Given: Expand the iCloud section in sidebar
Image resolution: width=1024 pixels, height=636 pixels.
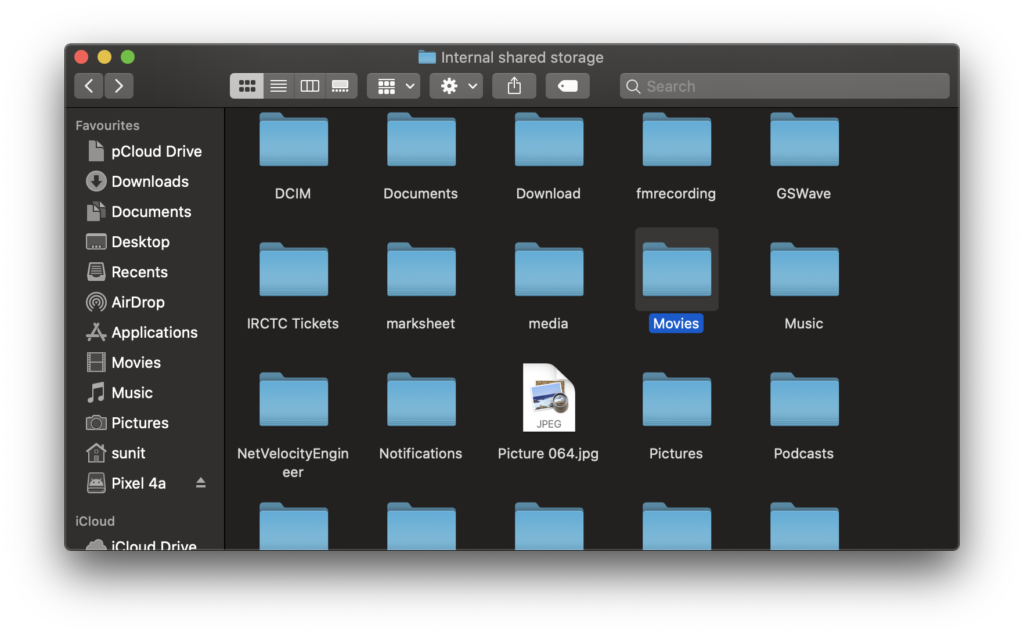Looking at the screenshot, I should click(x=95, y=521).
